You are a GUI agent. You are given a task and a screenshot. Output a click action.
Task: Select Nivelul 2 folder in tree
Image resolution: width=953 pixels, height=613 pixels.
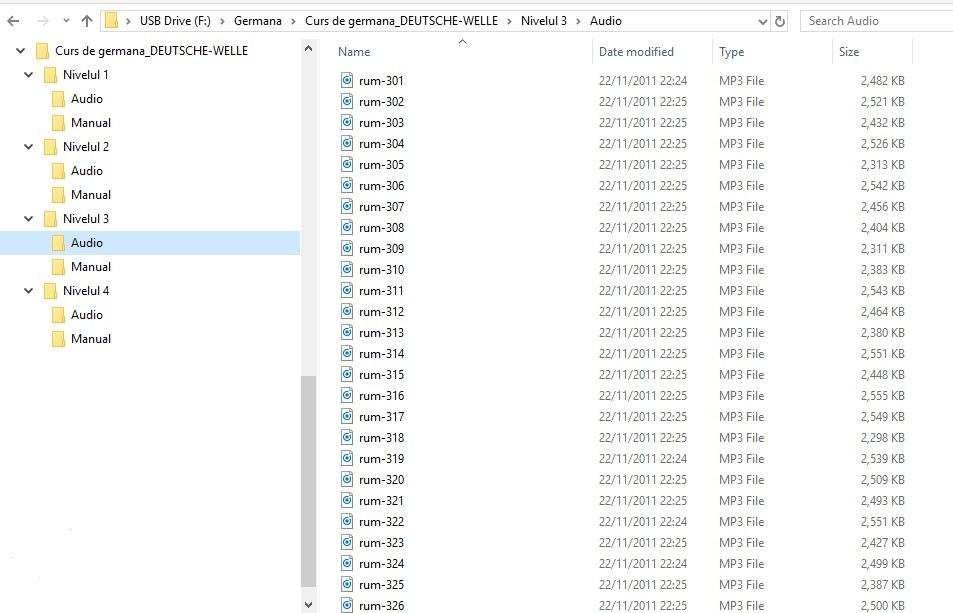click(x=86, y=146)
